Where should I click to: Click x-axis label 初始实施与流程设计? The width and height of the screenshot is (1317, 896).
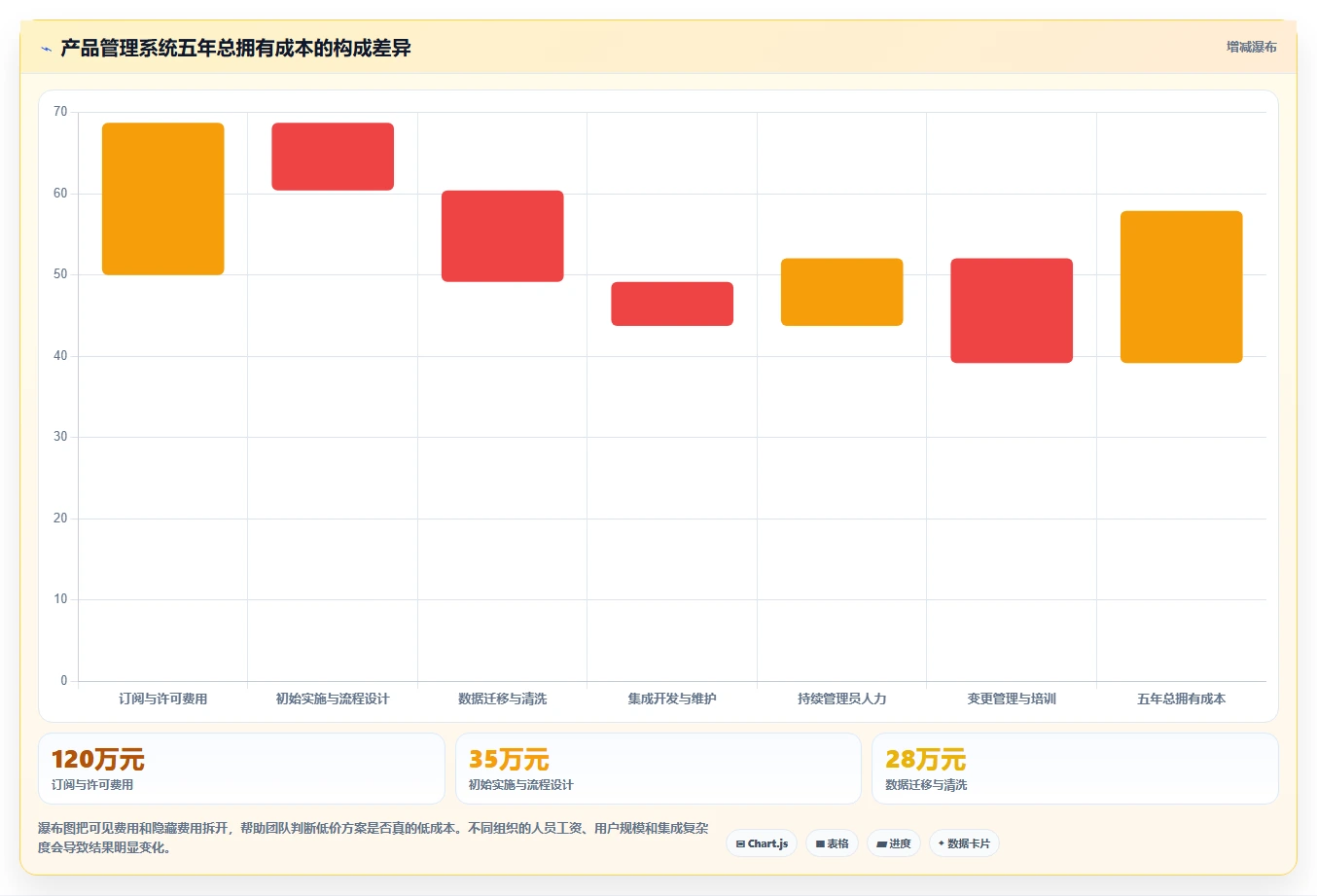coord(333,699)
